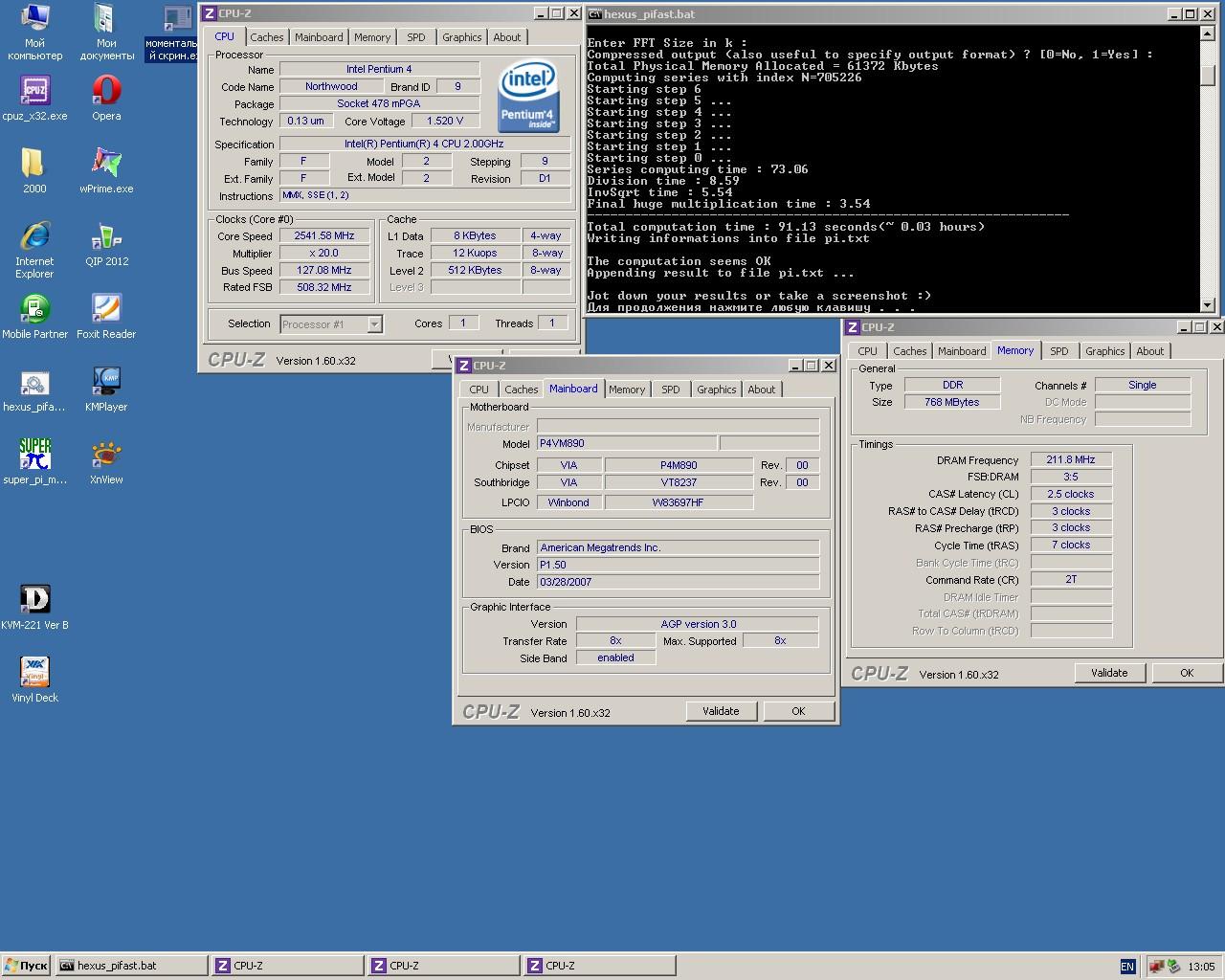This screenshot has height=980, width=1225.
Task: Open the screenshot tool desktop icon near the CPU-Z window
Action: 172,33
